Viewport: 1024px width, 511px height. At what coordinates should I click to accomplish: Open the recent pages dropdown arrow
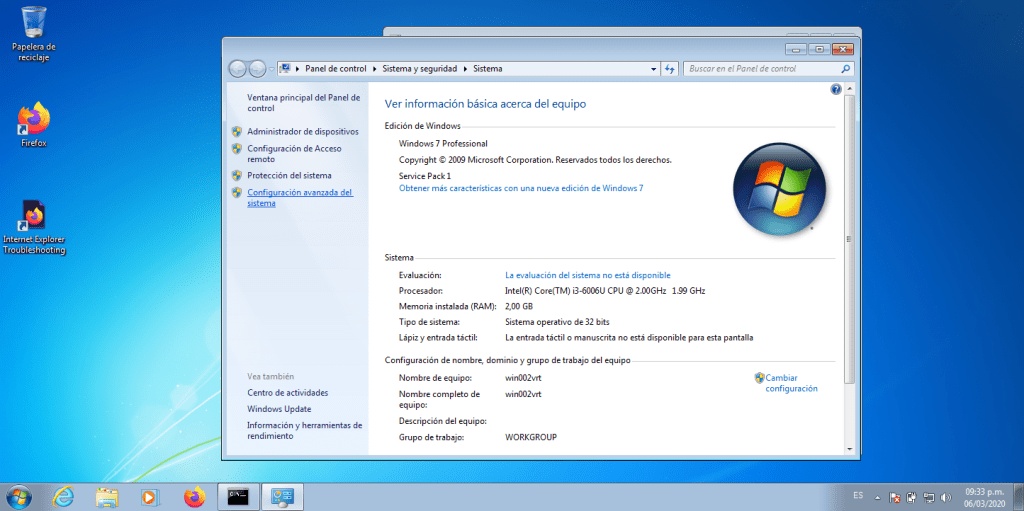coord(271,69)
